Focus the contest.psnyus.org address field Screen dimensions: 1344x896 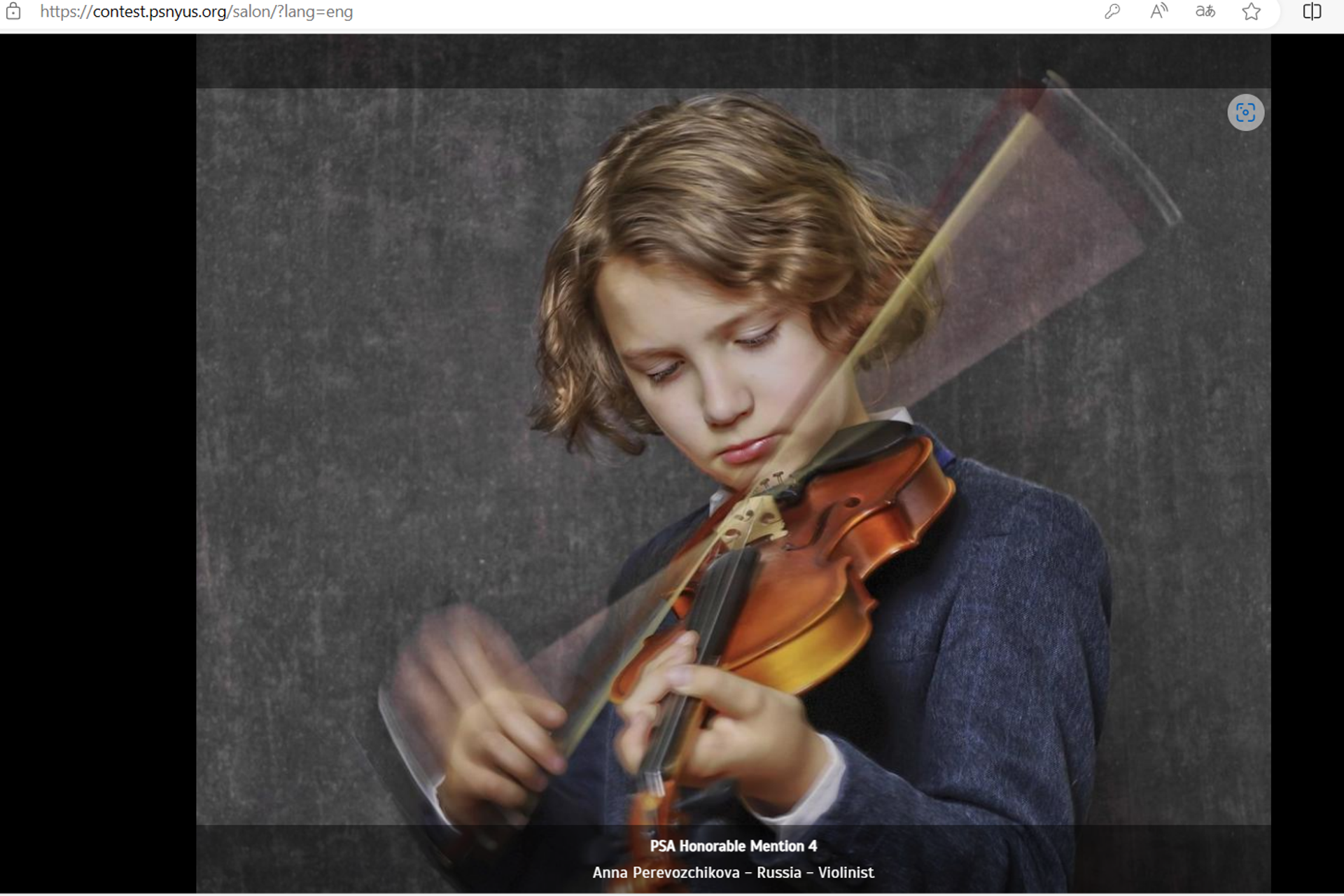[196, 12]
